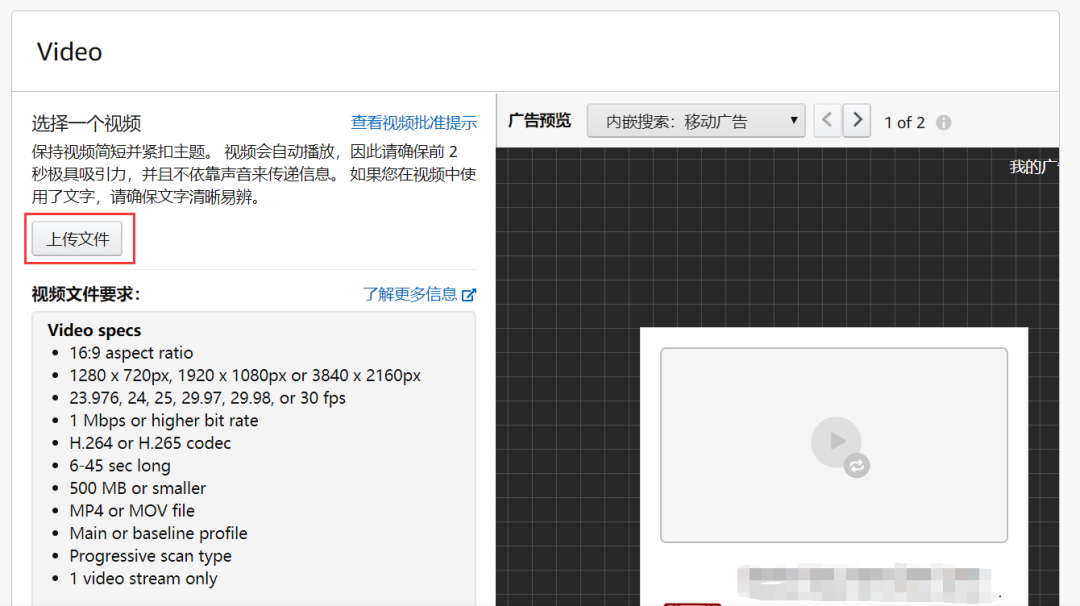Image resolution: width=1080 pixels, height=606 pixels.
Task: Advance to the next ad preview using the arrow
Action: (x=856, y=119)
